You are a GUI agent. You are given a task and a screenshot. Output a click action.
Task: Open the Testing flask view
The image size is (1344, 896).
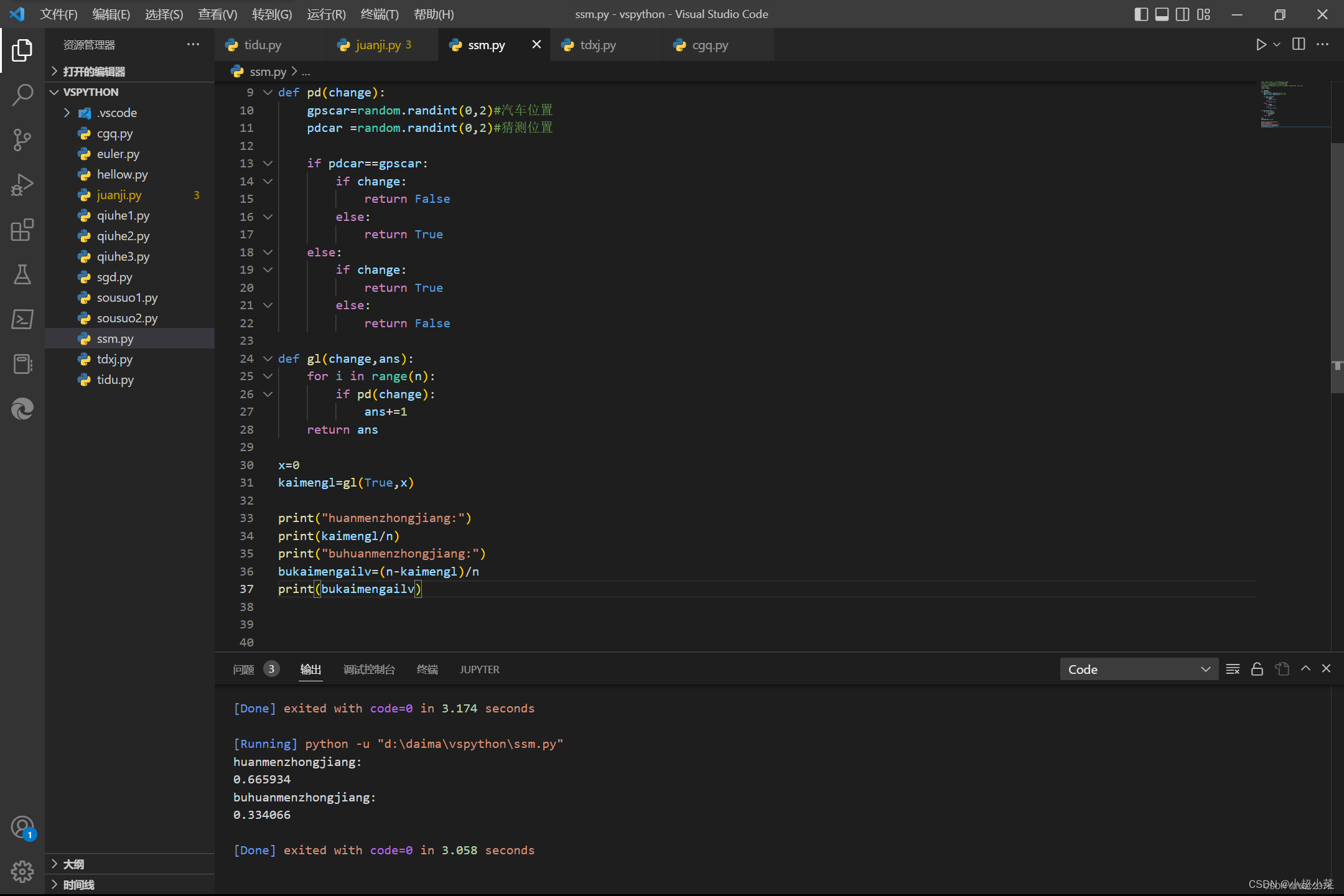click(x=22, y=274)
